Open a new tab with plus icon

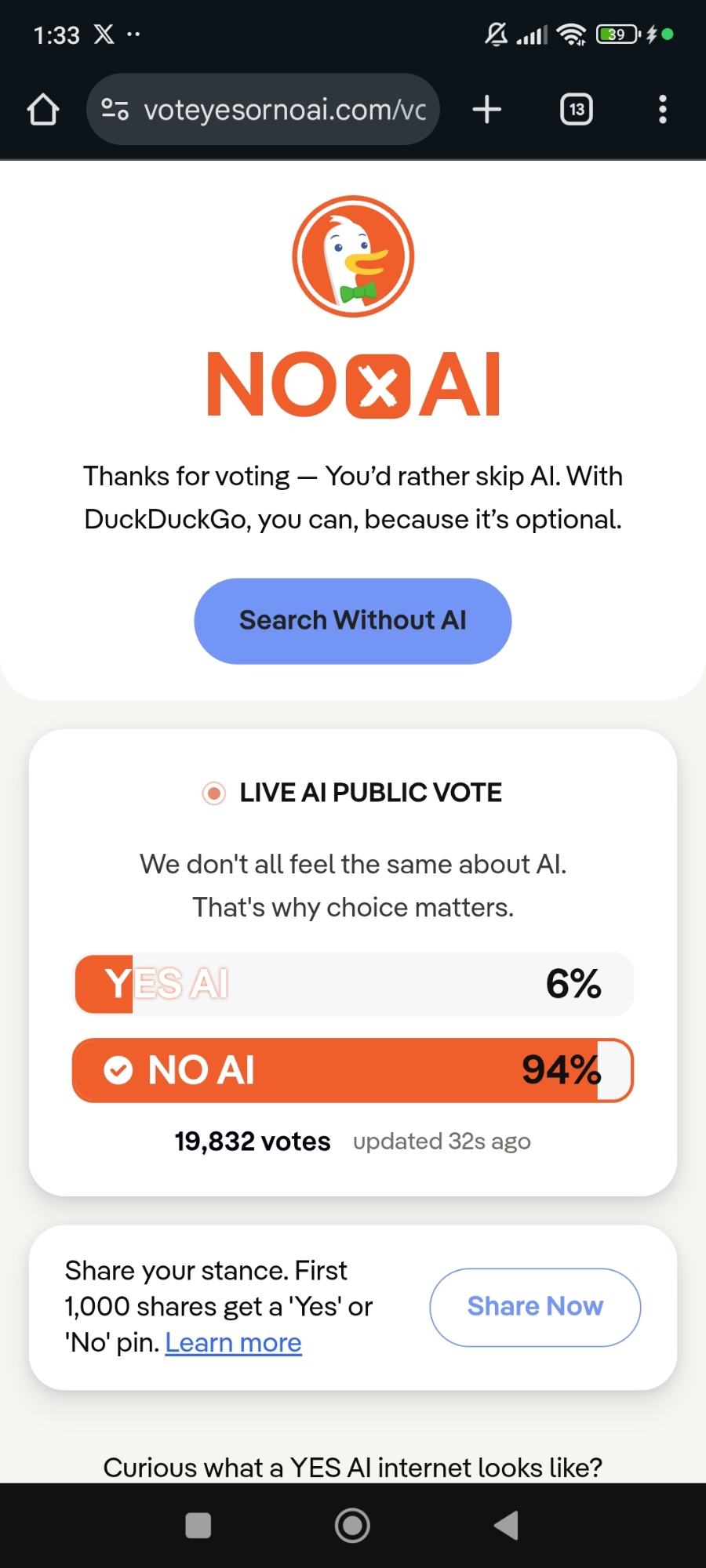(487, 110)
